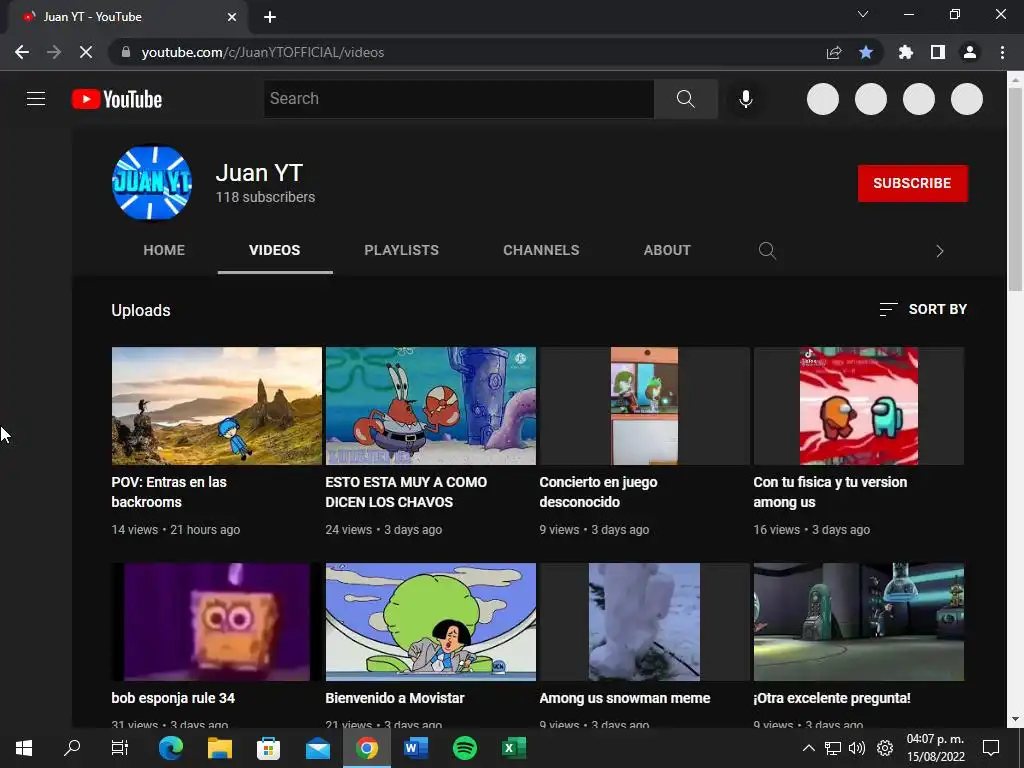1024x768 pixels.
Task: Click the browser address bar URL
Action: [263, 52]
